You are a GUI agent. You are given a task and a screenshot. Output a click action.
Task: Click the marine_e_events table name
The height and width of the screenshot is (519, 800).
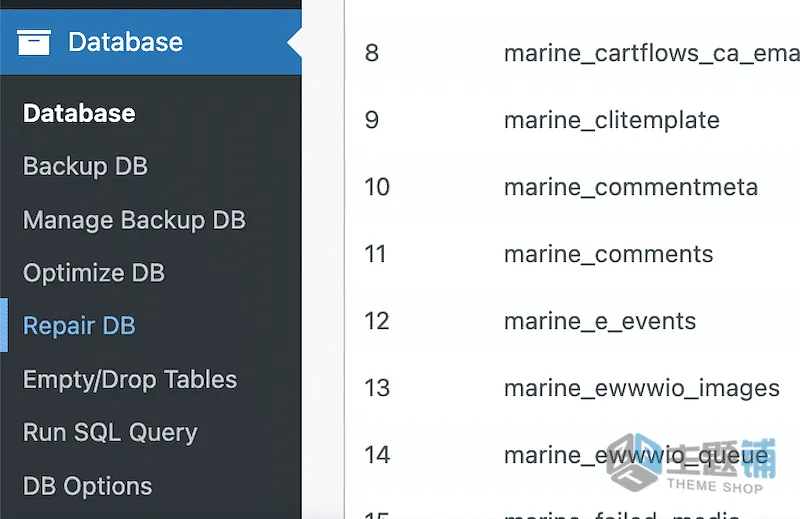click(x=599, y=322)
